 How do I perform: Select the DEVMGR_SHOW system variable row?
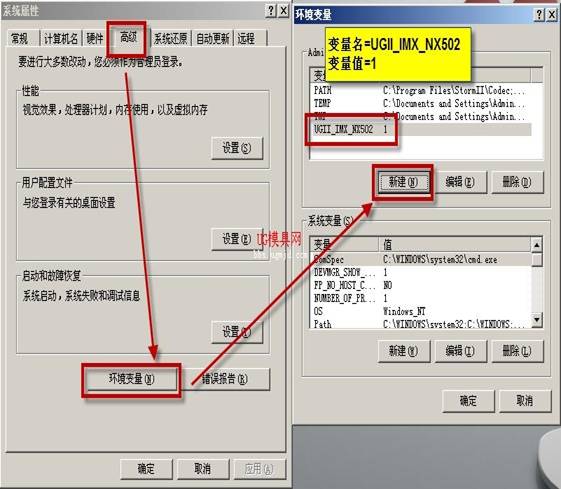tap(420, 272)
